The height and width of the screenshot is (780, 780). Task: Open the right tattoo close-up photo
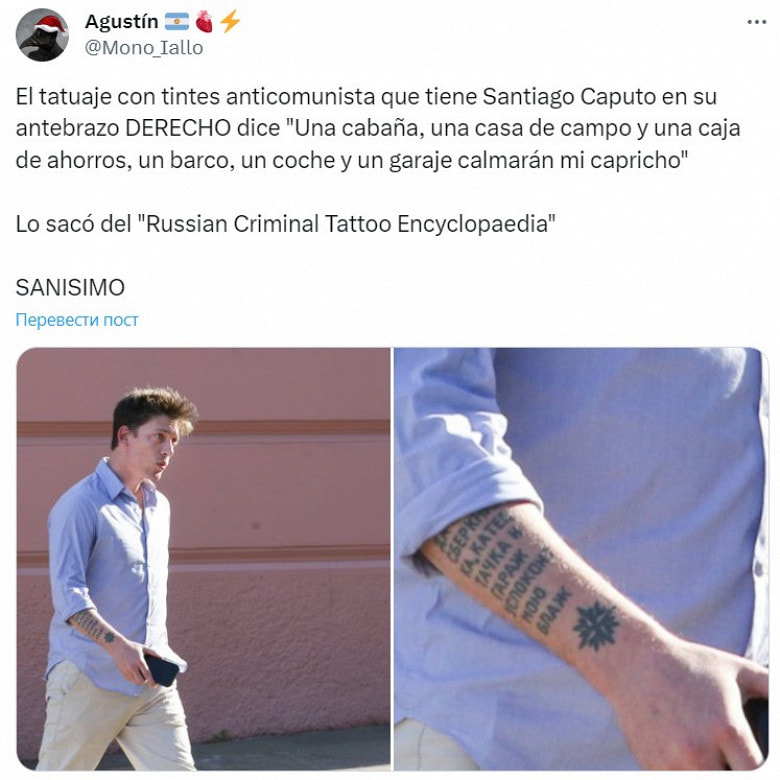tap(581, 559)
